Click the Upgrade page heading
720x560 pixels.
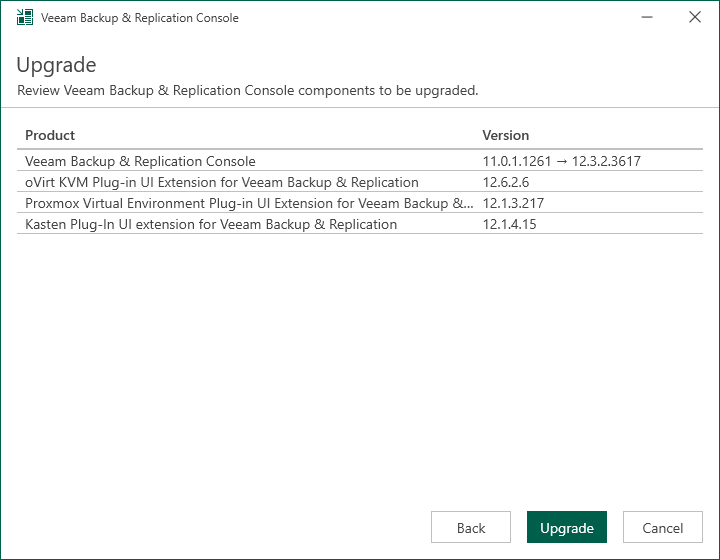tap(56, 65)
